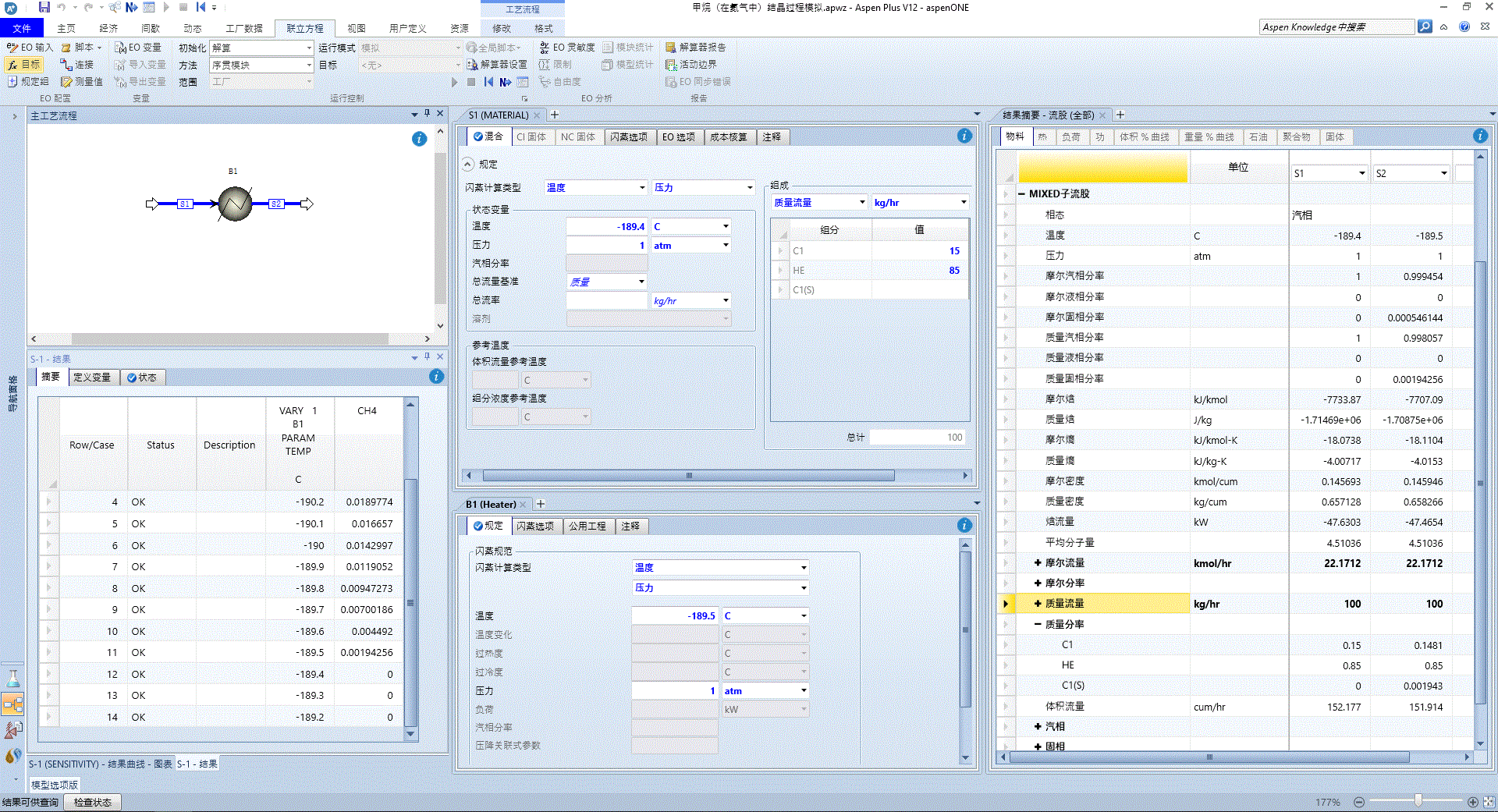Open 规定组 (spec groups) in EO config
This screenshot has width=1498, height=812.
coord(28,81)
